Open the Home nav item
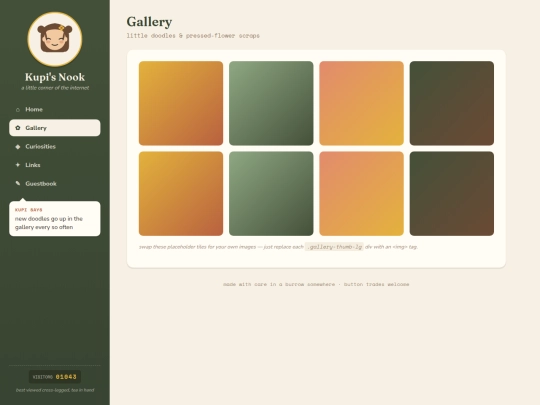Image resolution: width=540 pixels, height=405 pixels. [x=55, y=110]
